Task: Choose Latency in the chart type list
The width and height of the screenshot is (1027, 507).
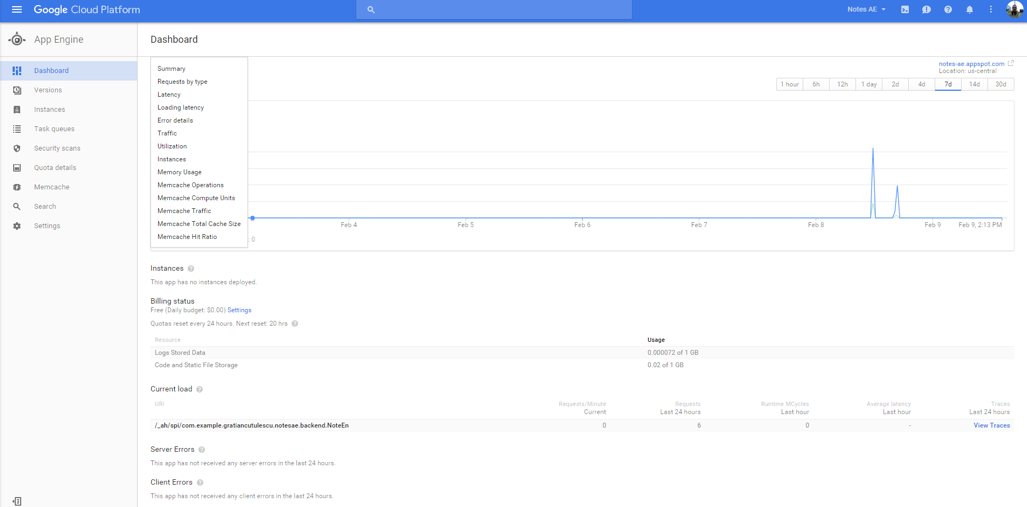Action: pyautogui.click(x=169, y=95)
